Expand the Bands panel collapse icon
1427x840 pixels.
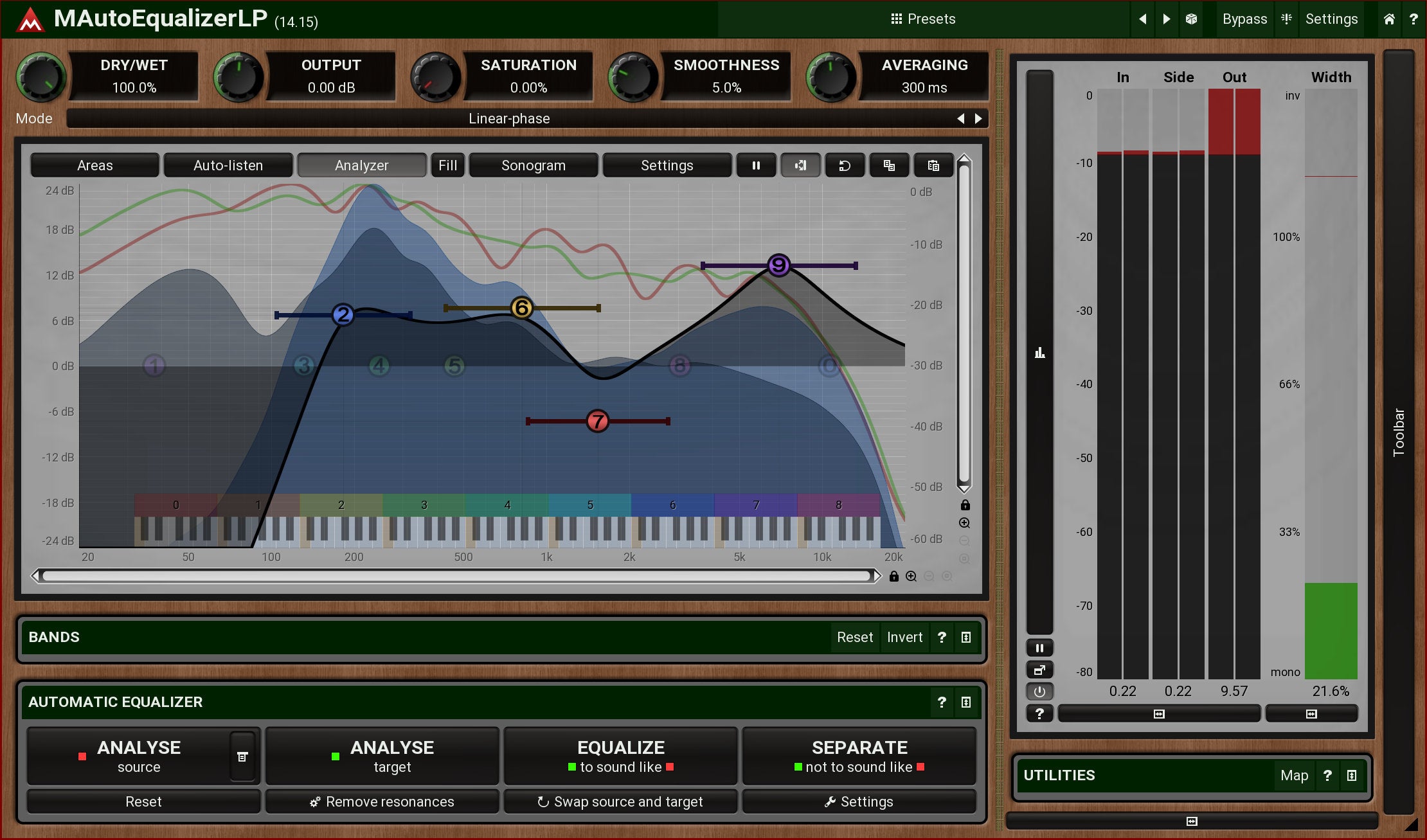click(965, 638)
